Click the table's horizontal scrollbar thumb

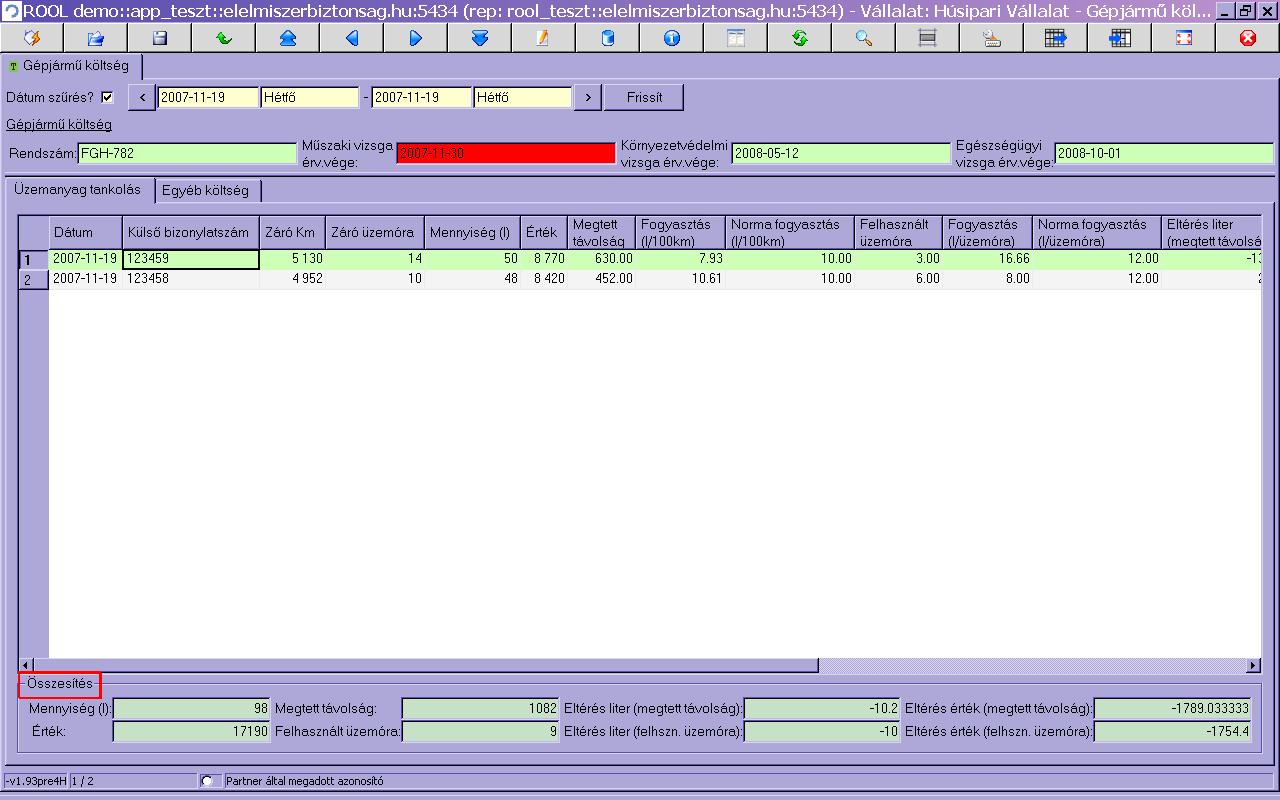click(426, 666)
